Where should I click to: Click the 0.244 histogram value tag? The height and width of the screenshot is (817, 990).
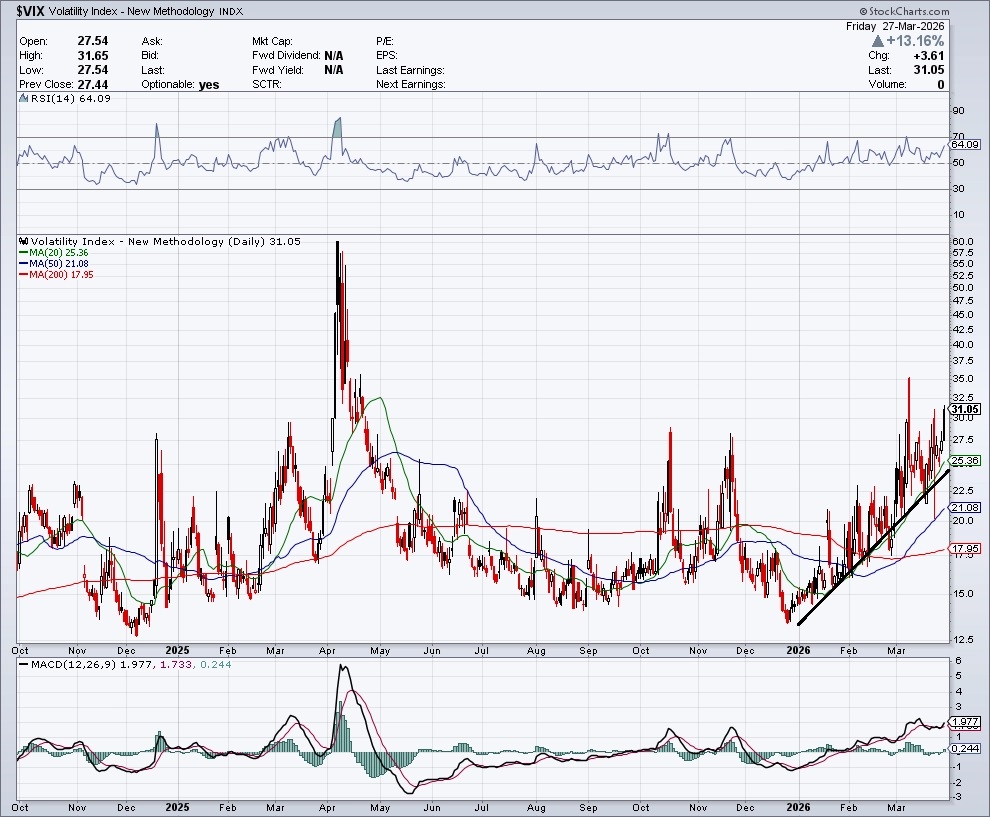964,748
